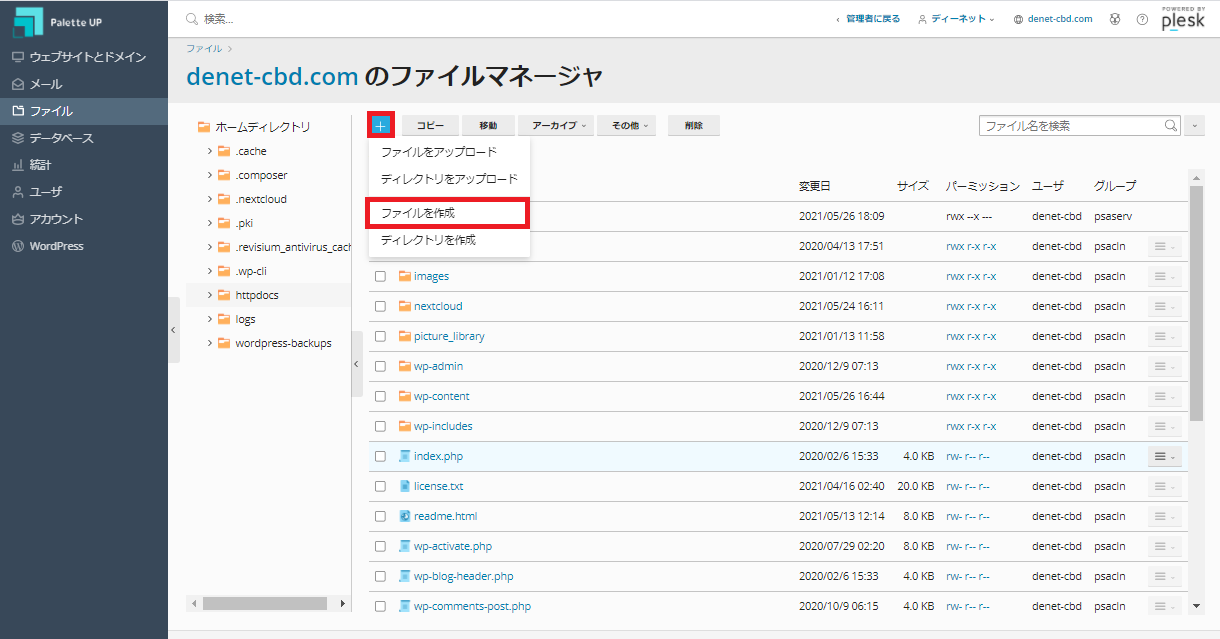
Task: Click globe icon beside denet-cbd.com
Action: 1019,19
